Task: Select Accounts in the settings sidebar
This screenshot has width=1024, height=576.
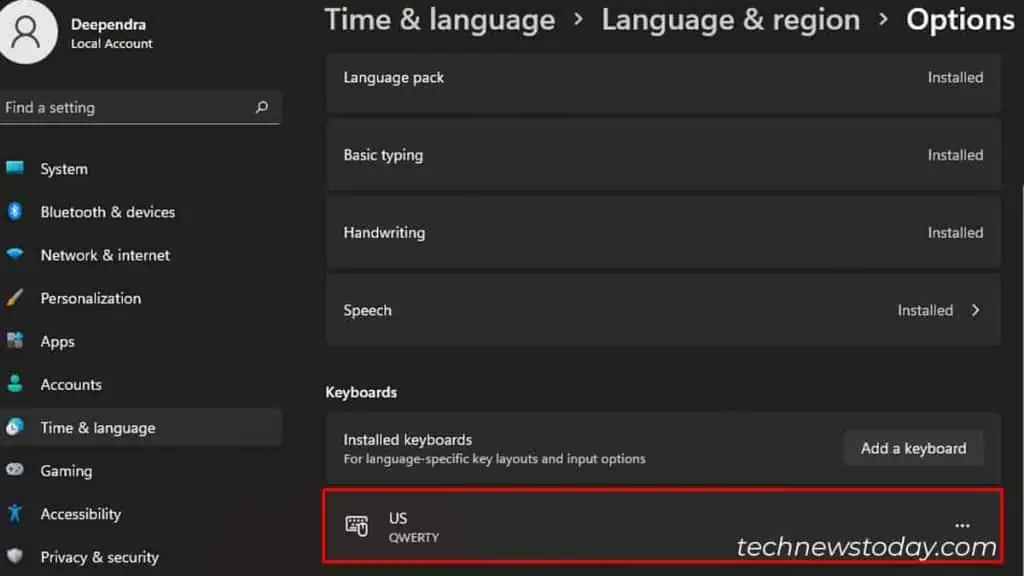Action: coord(71,384)
